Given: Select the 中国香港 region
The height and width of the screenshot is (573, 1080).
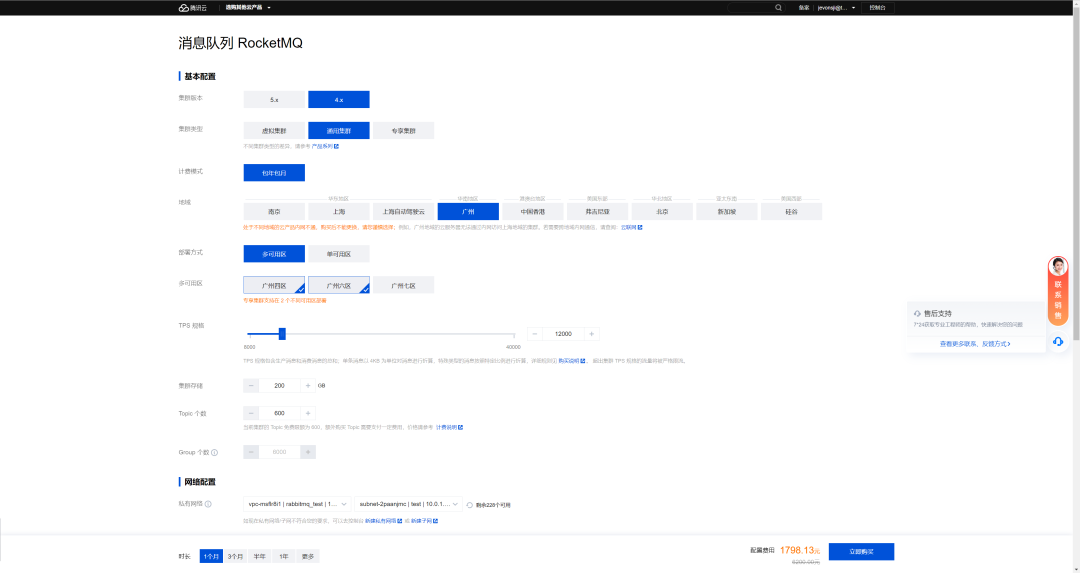Looking at the screenshot, I should [533, 211].
